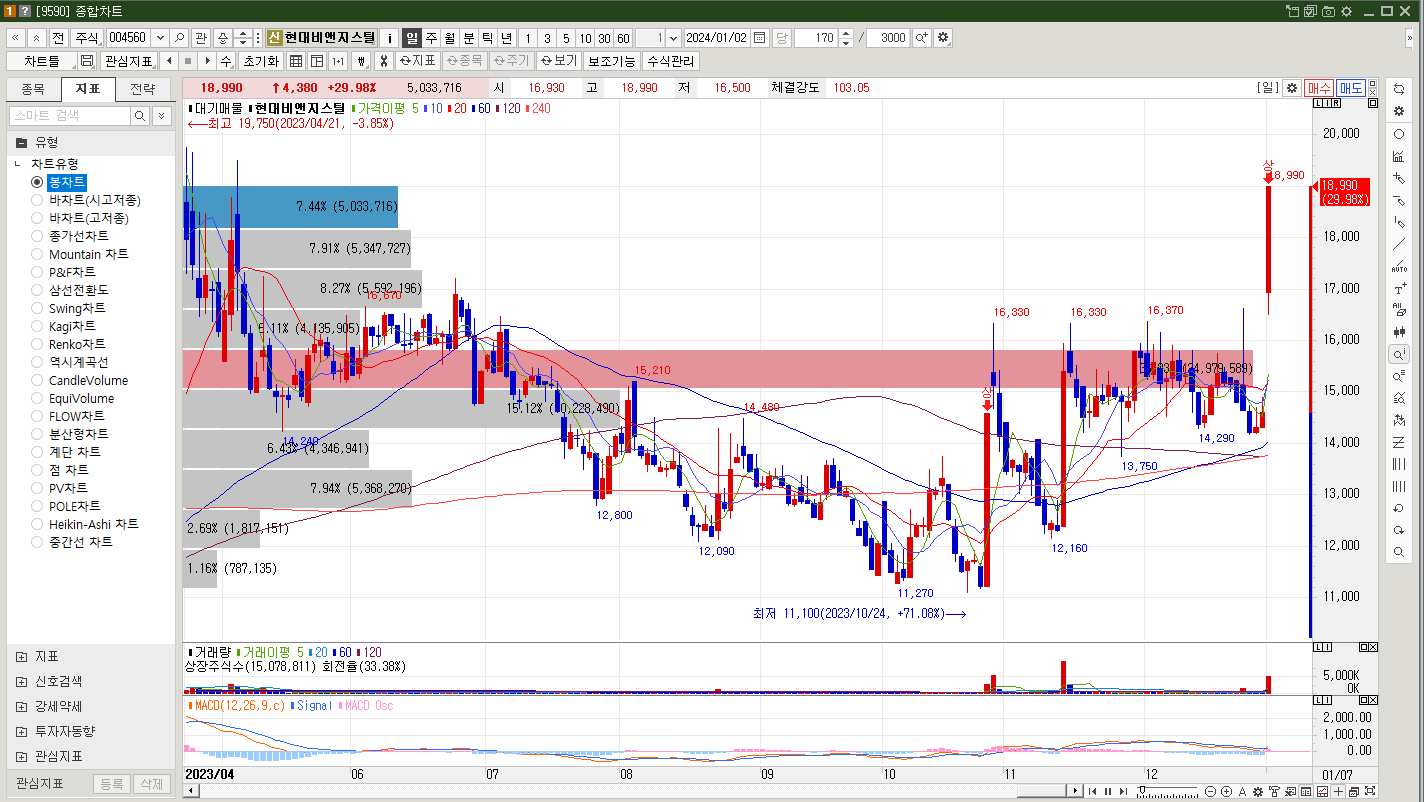Switch to the 종목 tab

(x=33, y=89)
